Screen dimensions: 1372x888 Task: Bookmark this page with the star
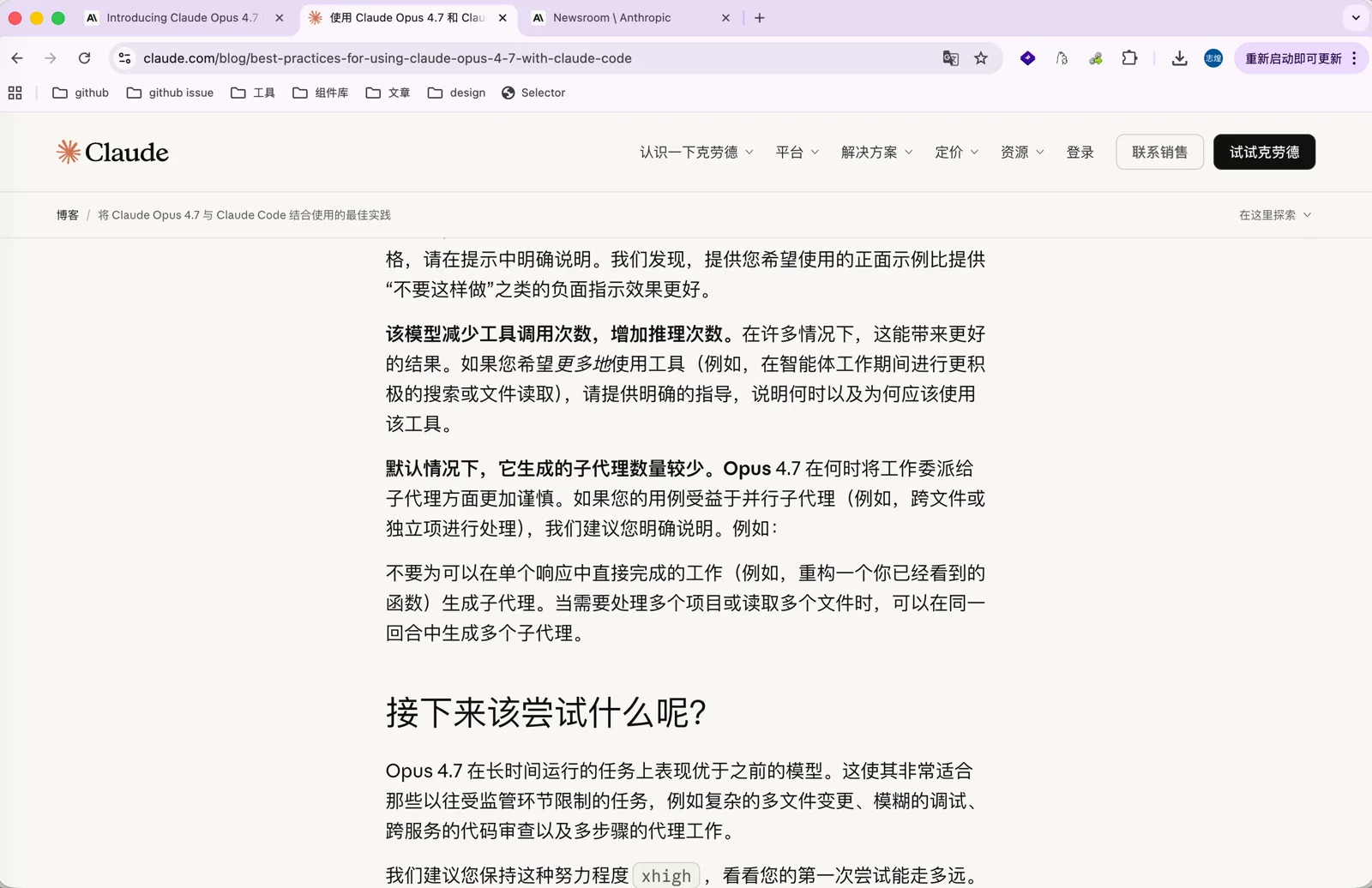click(981, 58)
